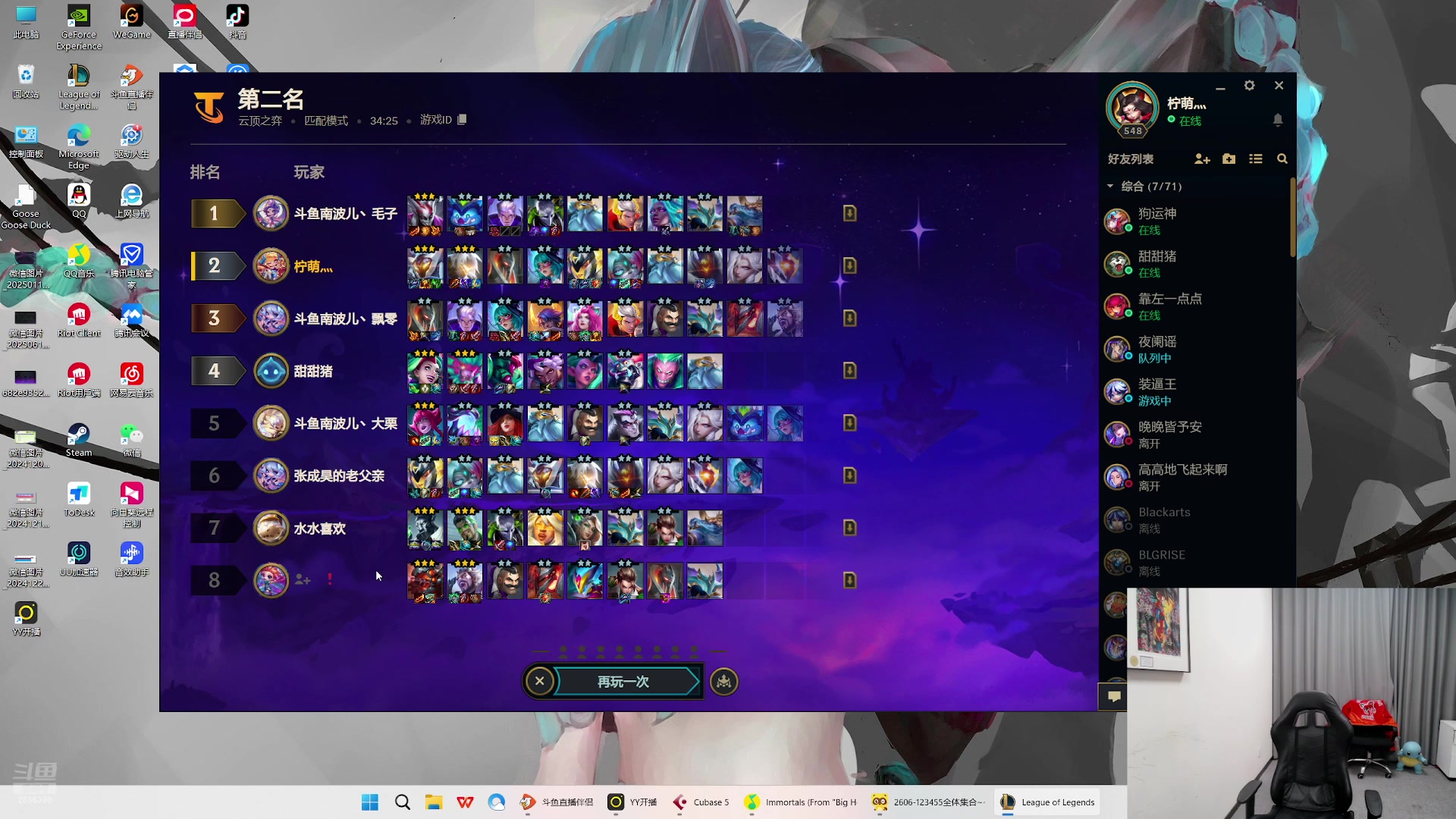The image size is (1456, 819).
Task: Open match details icon for 柠萌 row
Action: [x=849, y=265]
